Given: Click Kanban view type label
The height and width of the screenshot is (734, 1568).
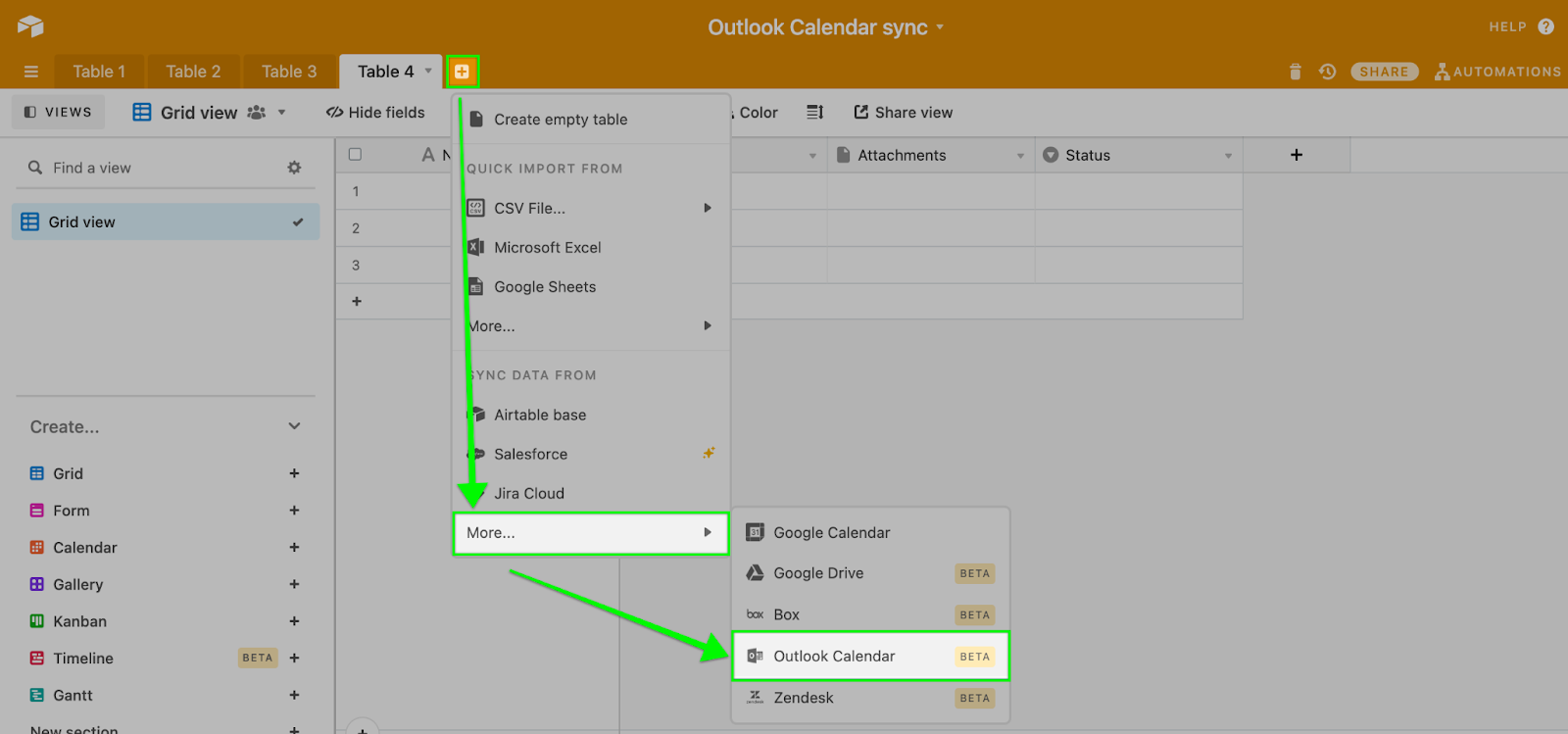Looking at the screenshot, I should (x=80, y=621).
